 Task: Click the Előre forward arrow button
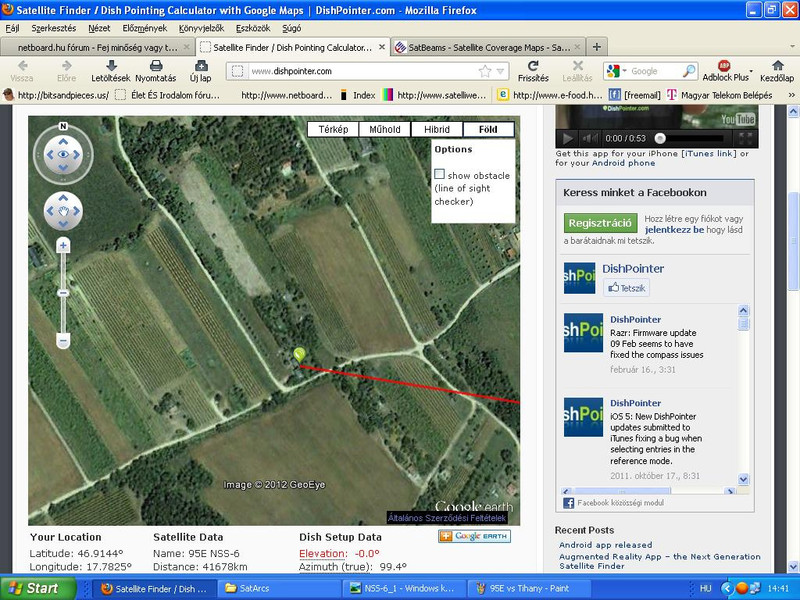[66, 71]
